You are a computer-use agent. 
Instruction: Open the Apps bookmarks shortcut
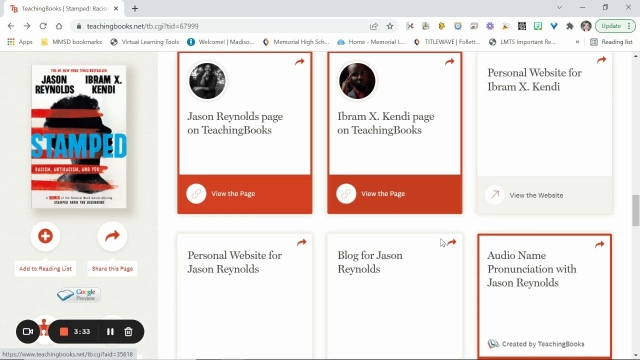click(20, 42)
